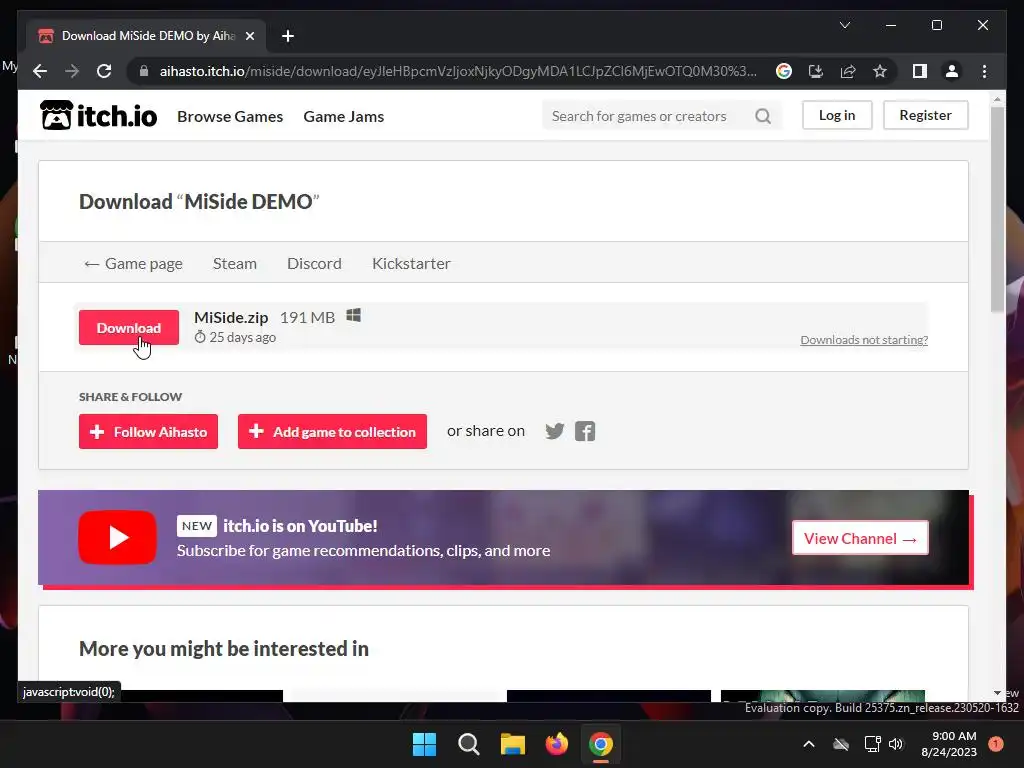Viewport: 1024px width, 768px height.
Task: Open File Explorer from taskbar
Action: click(x=513, y=744)
